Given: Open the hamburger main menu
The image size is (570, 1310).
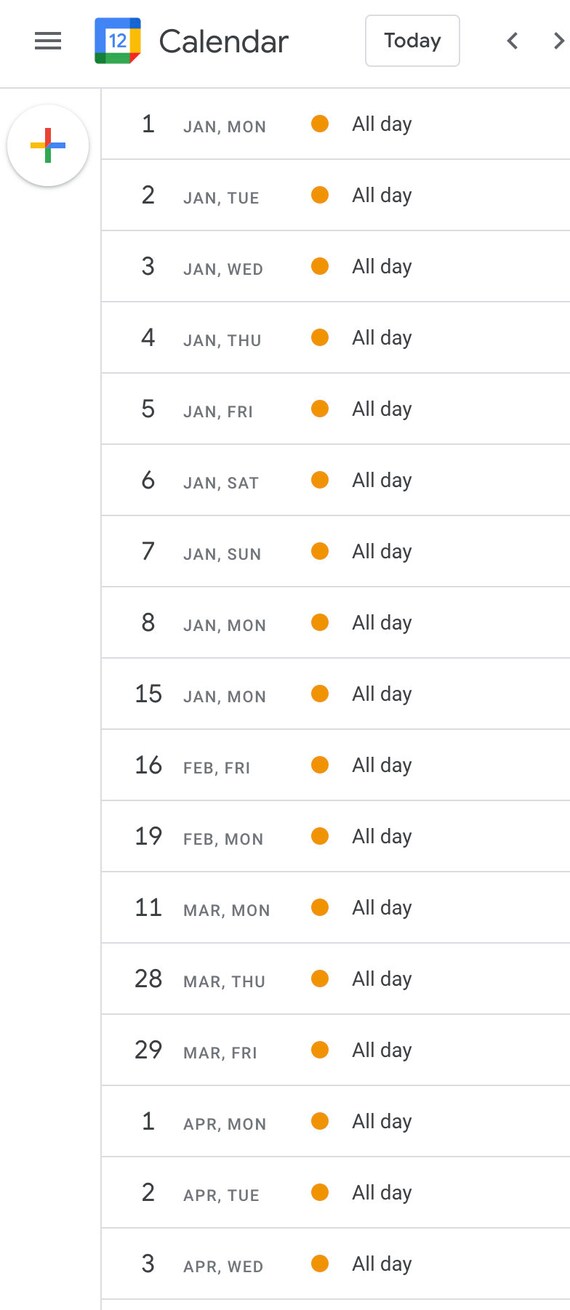Looking at the screenshot, I should pyautogui.click(x=48, y=41).
